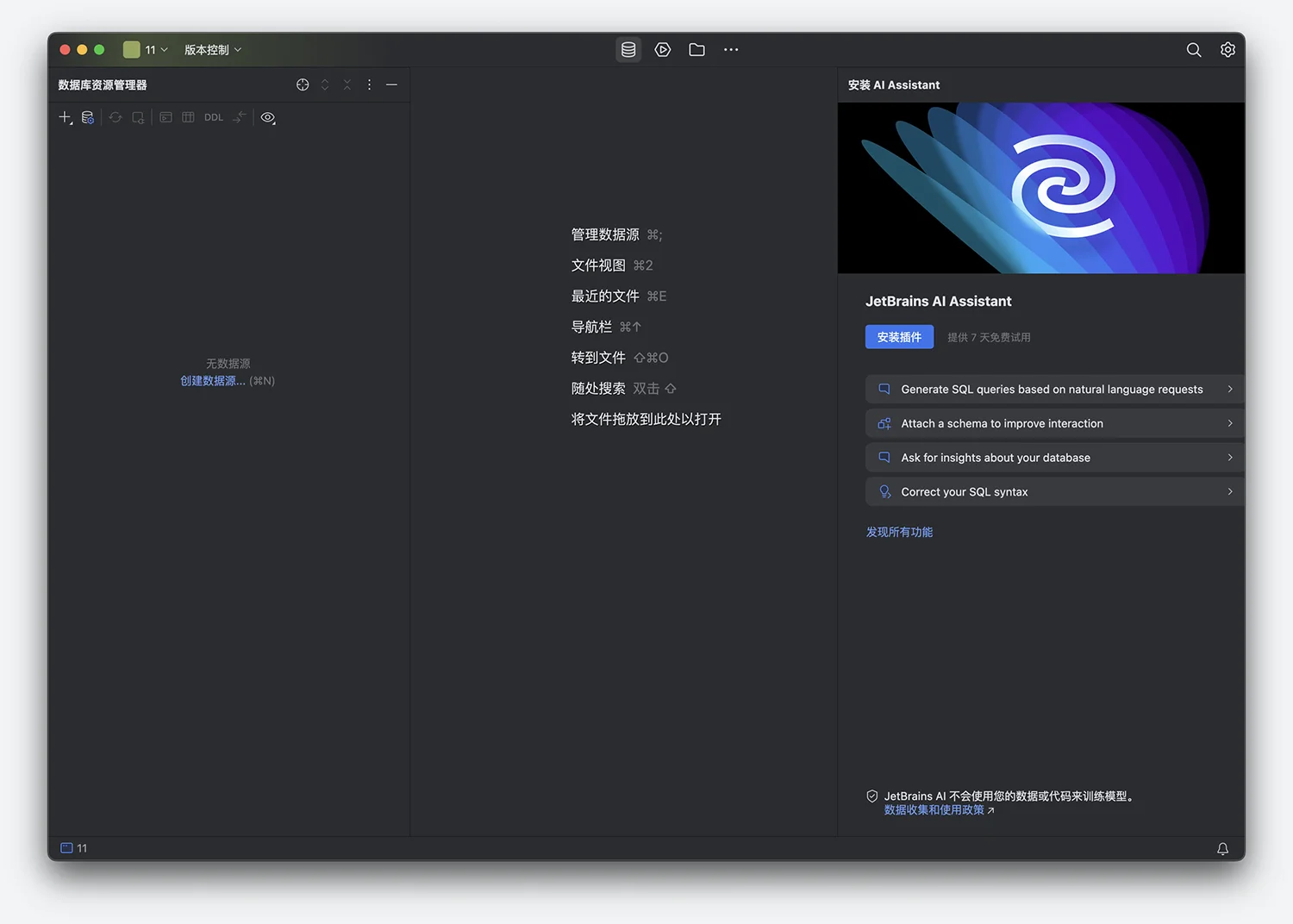The width and height of the screenshot is (1293, 924).
Task: Expand Correct your SQL syntax row
Action: click(1054, 492)
